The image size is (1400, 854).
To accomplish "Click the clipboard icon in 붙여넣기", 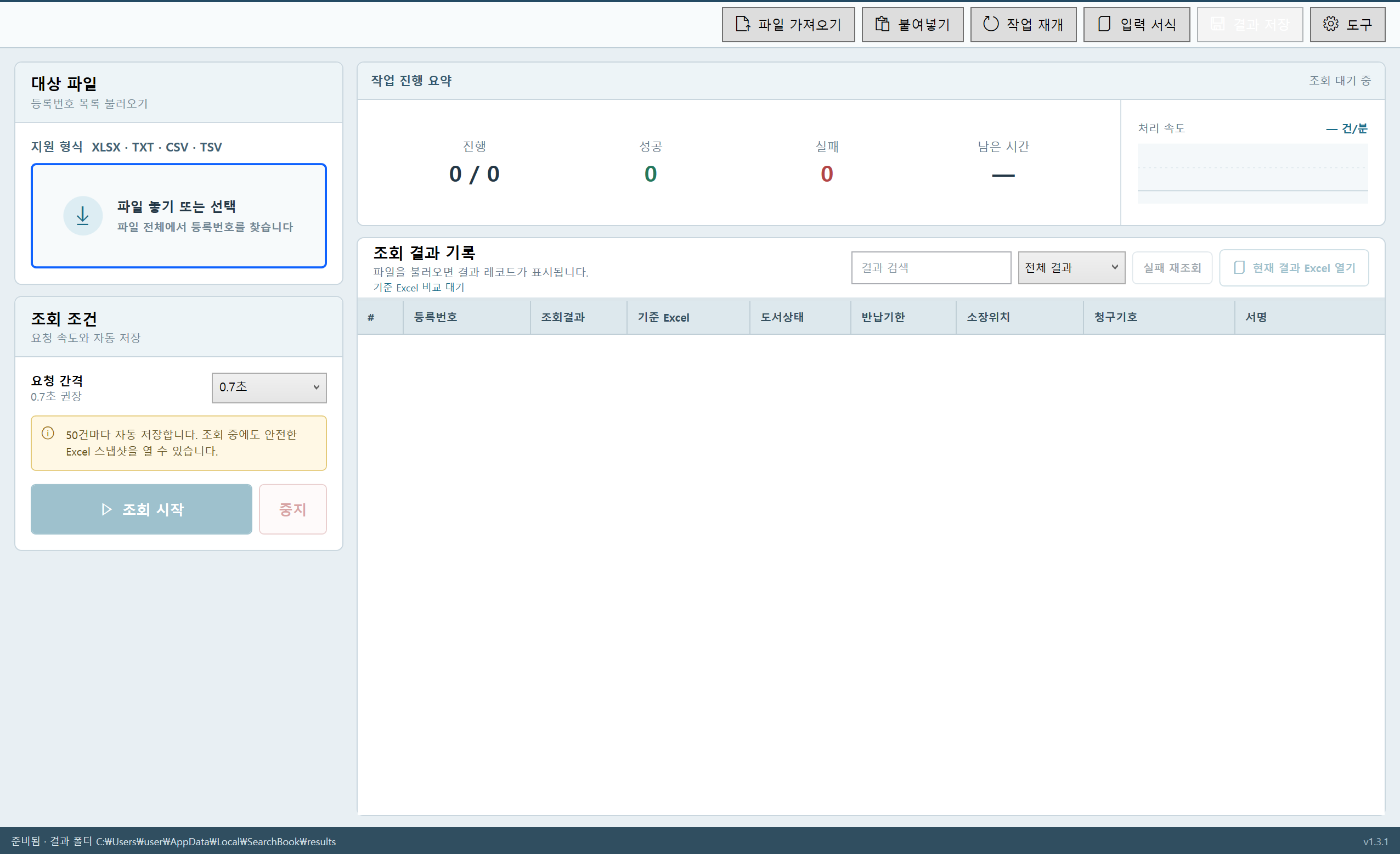I will click(882, 24).
